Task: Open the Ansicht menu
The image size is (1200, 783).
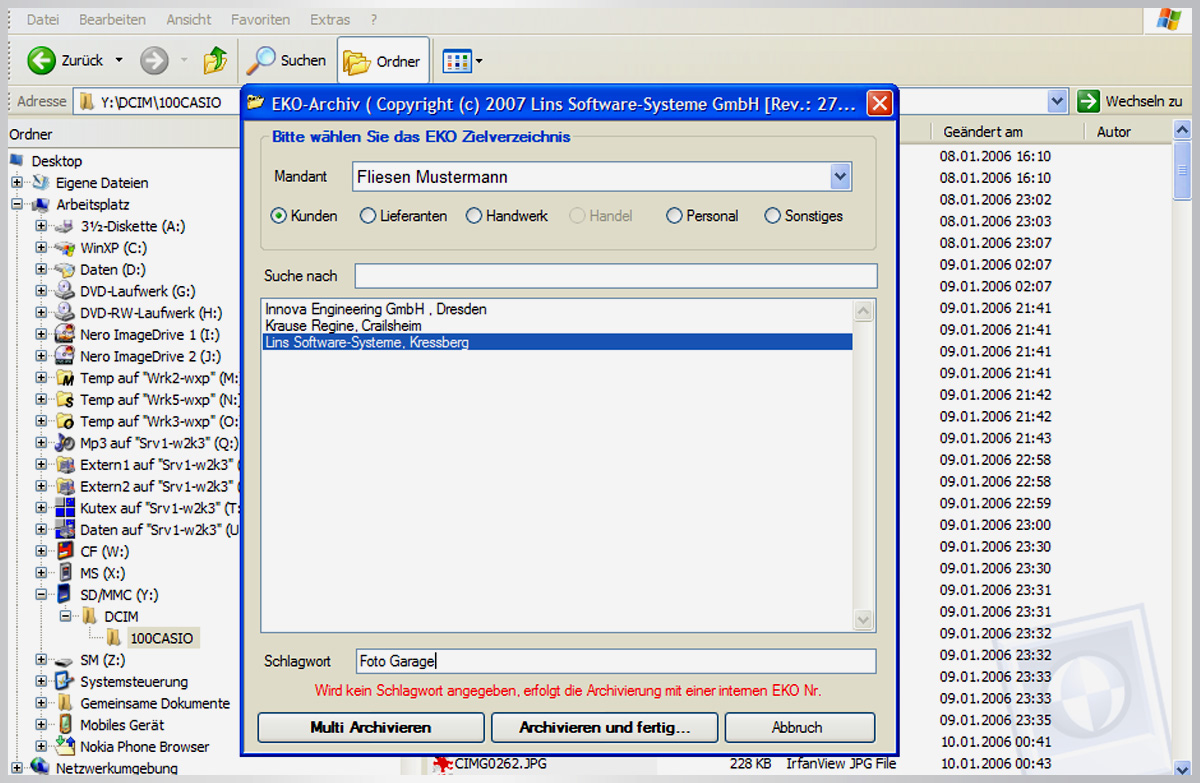Action: (x=188, y=20)
